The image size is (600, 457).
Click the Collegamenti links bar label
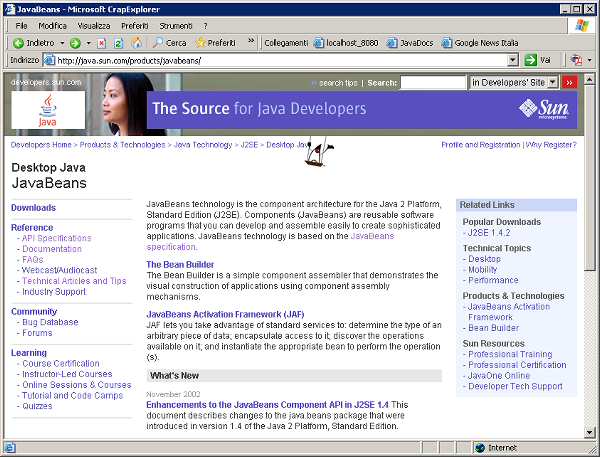[286, 43]
